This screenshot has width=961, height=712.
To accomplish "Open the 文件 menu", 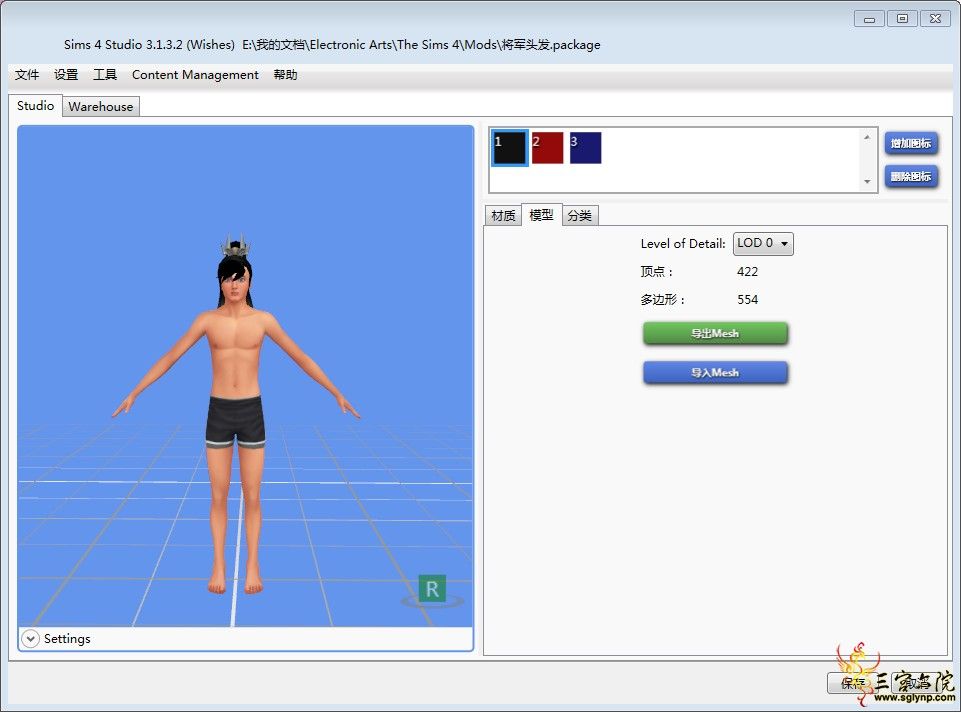I will pos(27,75).
